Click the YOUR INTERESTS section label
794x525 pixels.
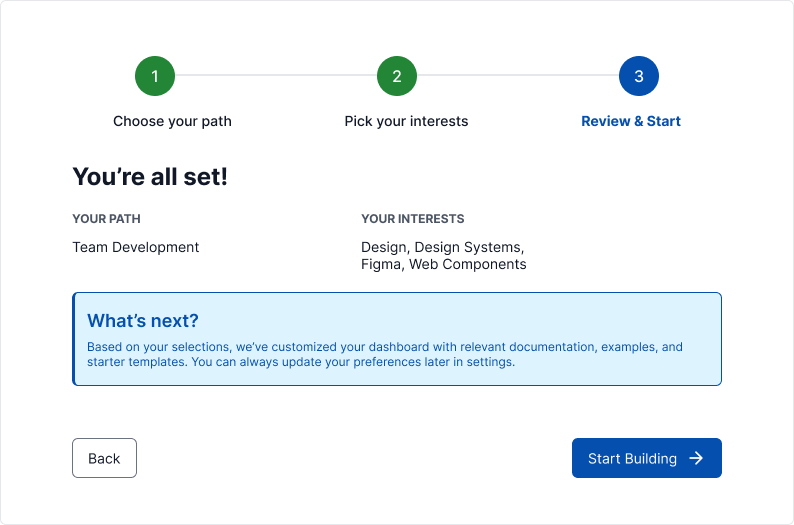(x=412, y=219)
